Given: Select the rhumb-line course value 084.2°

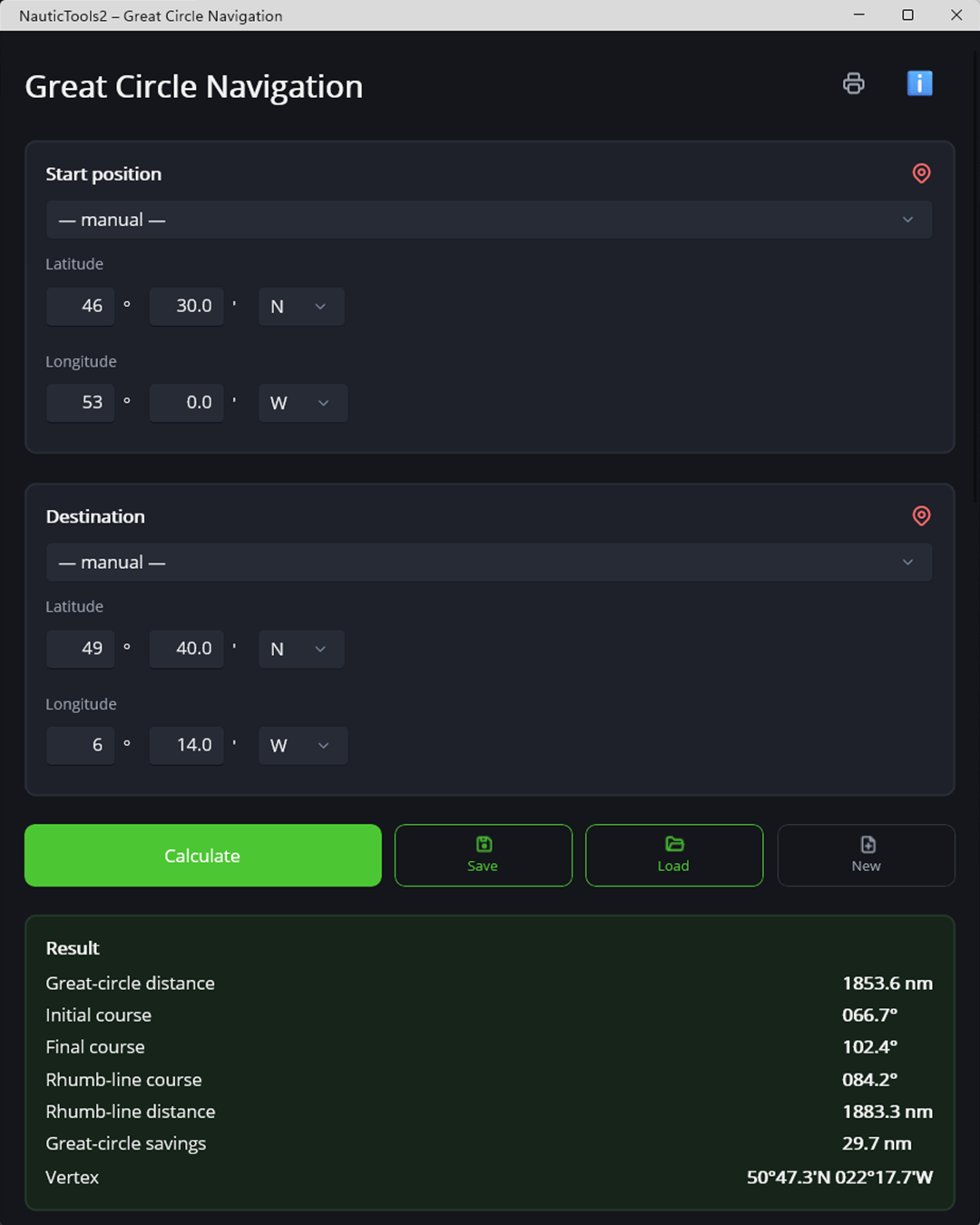Looking at the screenshot, I should click(x=869, y=1080).
